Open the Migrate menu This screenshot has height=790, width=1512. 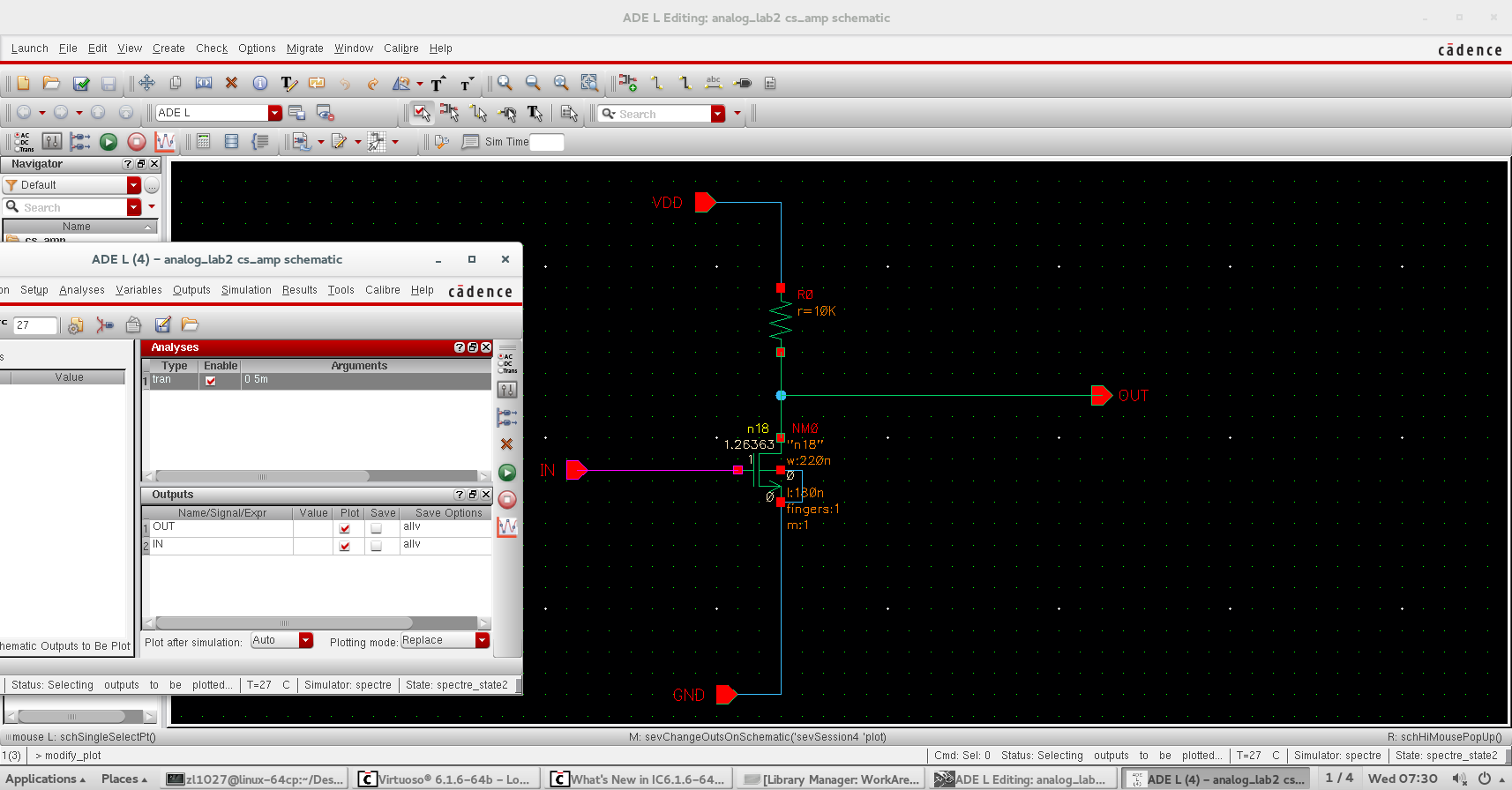(304, 48)
